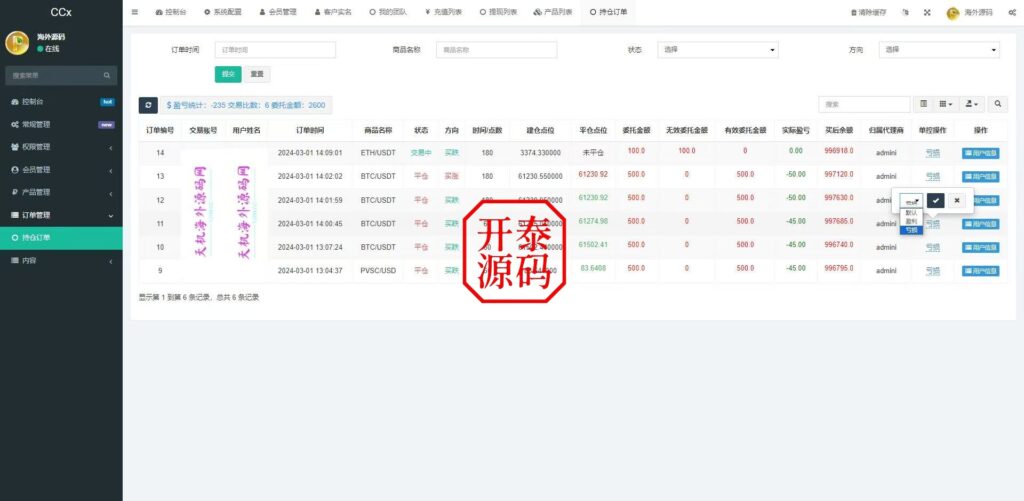
Task: Toggle the hamburger sidebar menu icon
Action: click(135, 12)
